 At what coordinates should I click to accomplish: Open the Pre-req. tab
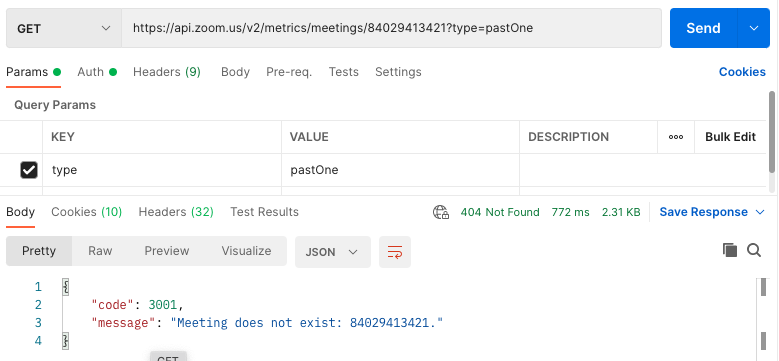[289, 72]
